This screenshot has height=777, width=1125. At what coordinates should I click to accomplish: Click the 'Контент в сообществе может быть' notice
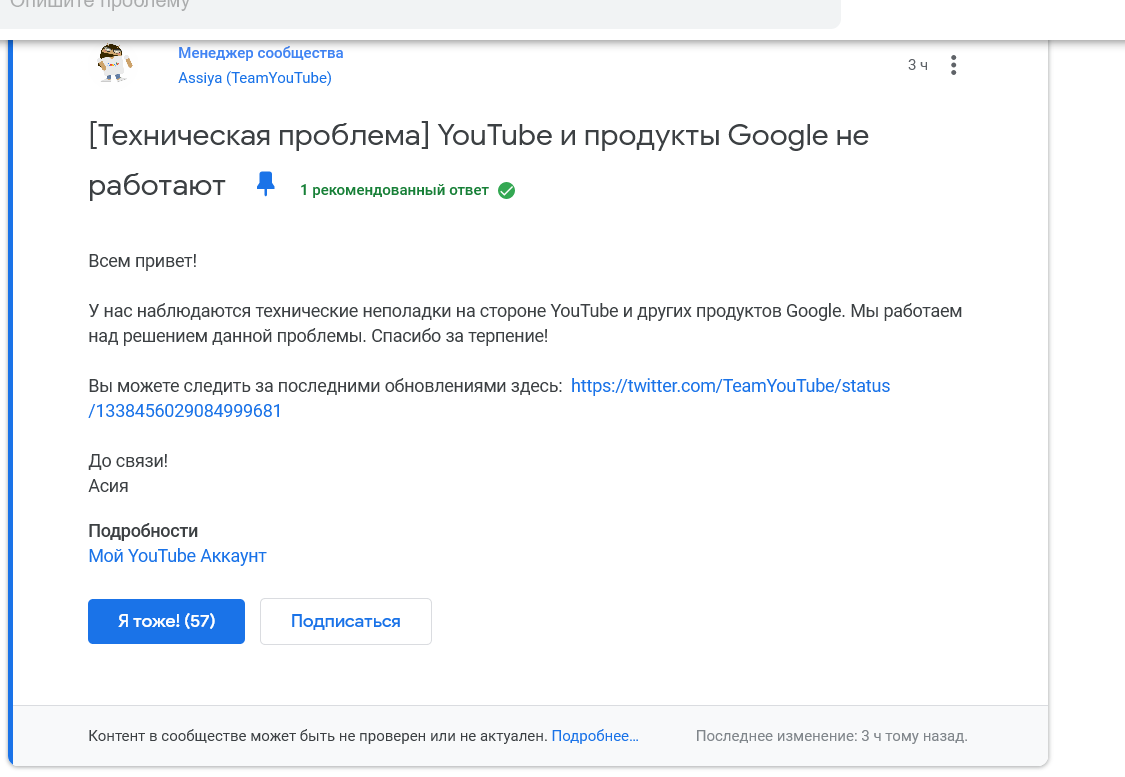317,736
